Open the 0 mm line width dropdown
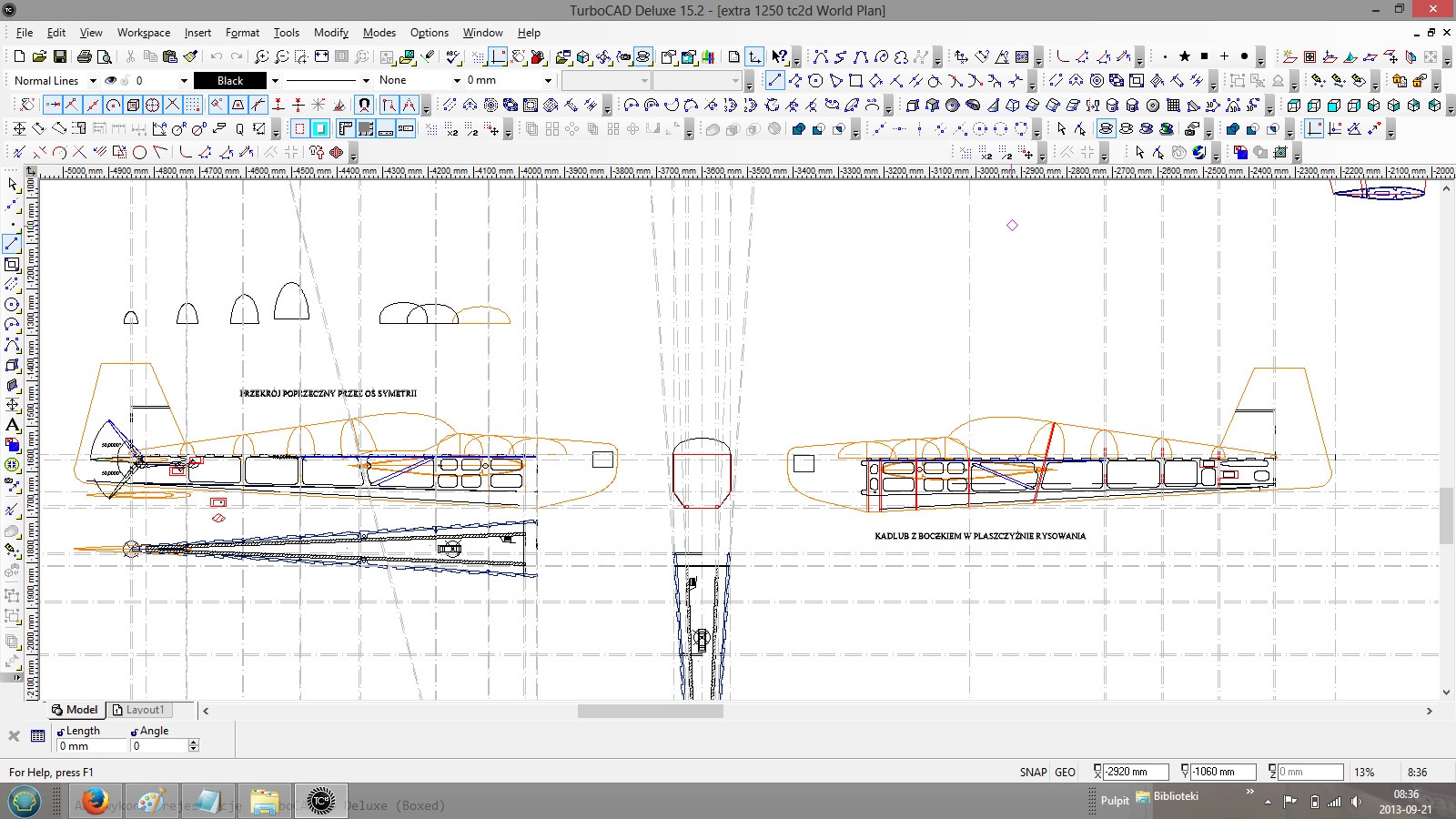1456x819 pixels. (548, 80)
